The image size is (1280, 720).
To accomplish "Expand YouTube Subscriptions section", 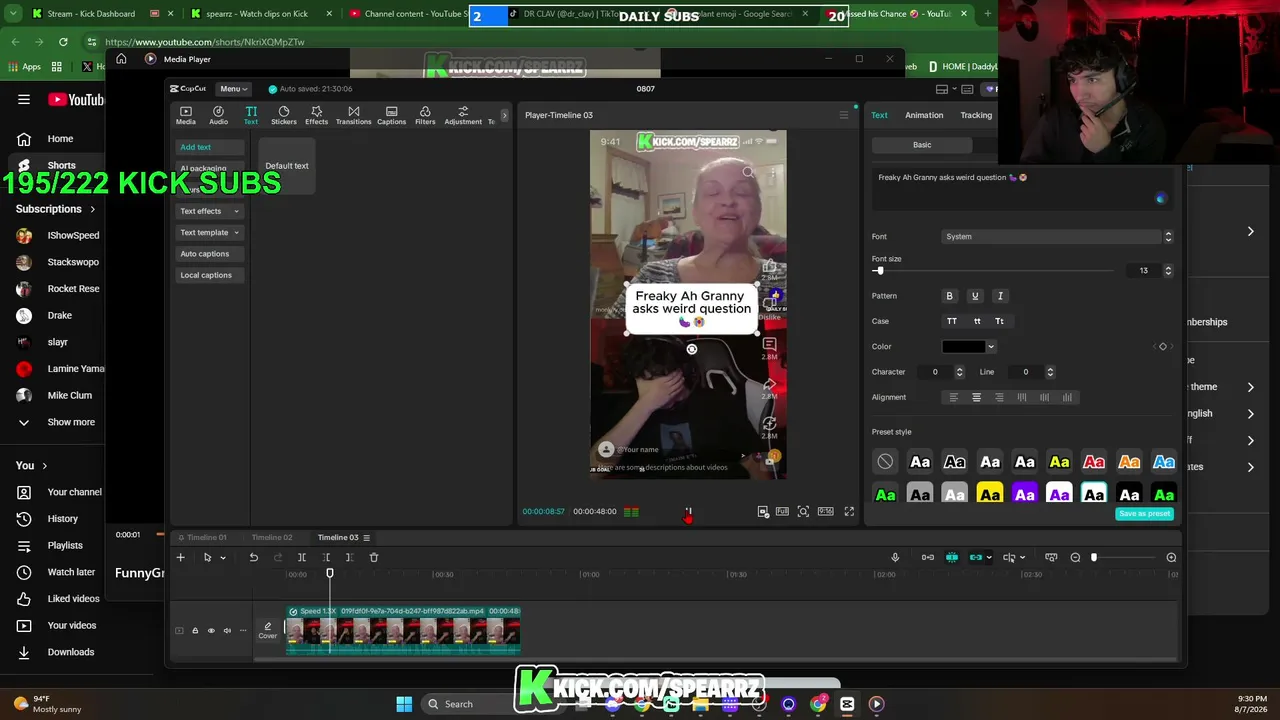I will coord(56,209).
